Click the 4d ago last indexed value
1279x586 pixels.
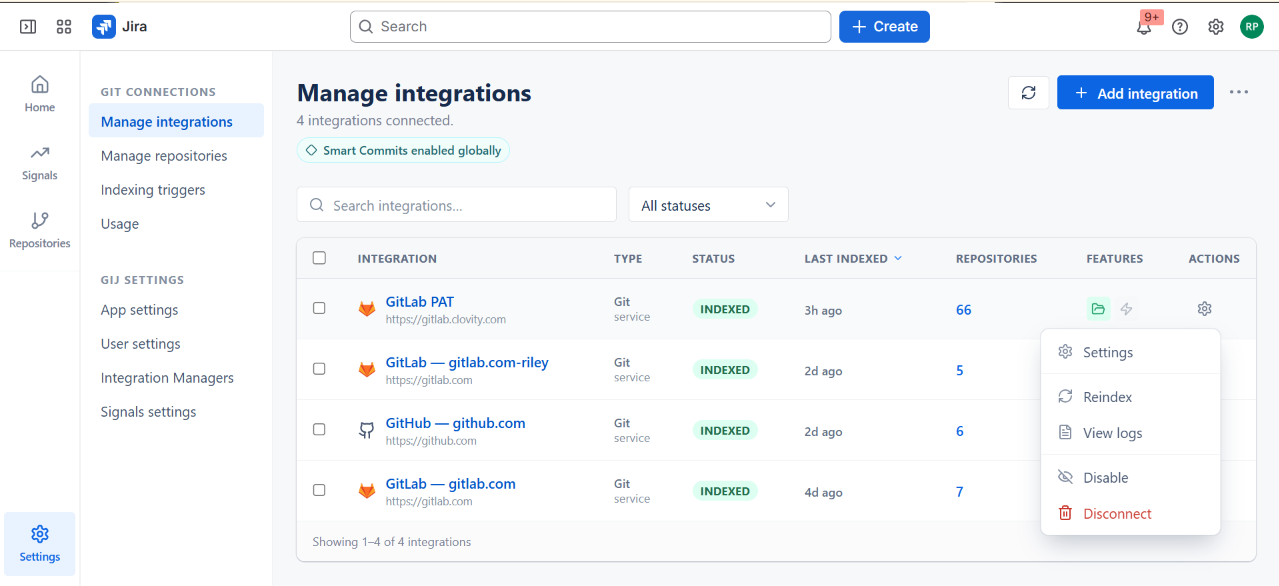click(823, 492)
